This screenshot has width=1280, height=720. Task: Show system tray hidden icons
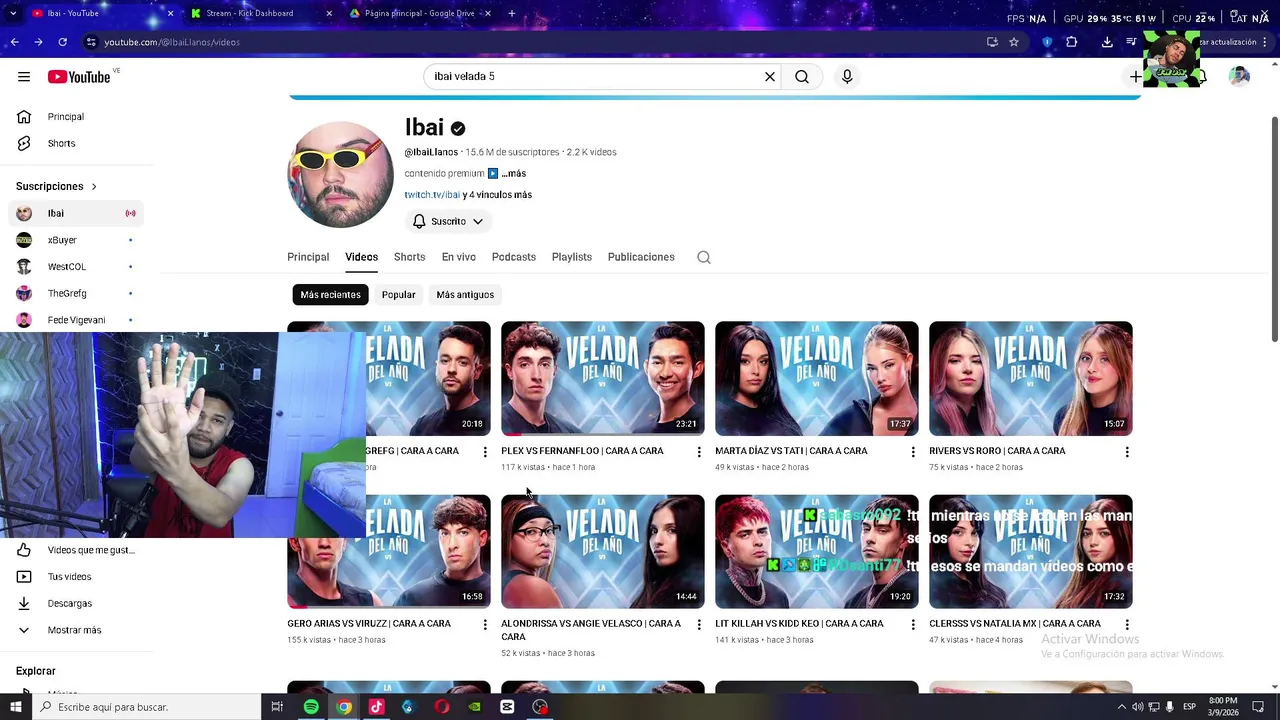pos(1121,707)
